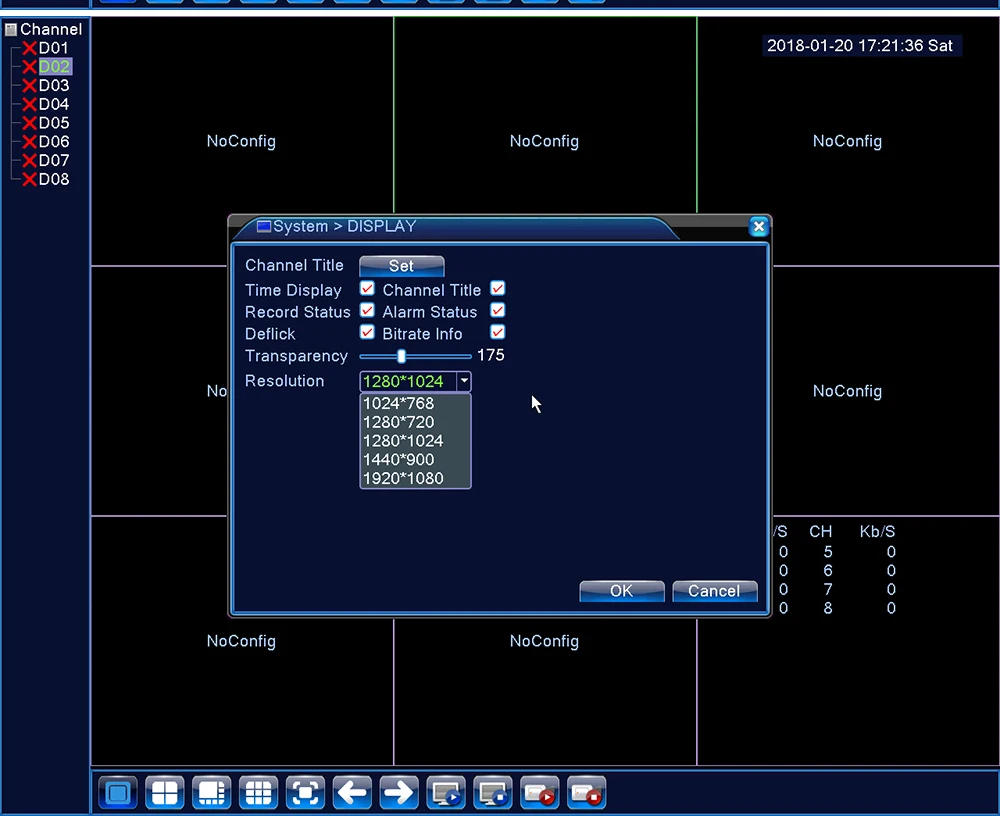Select channel D06 in the tree

[54, 142]
